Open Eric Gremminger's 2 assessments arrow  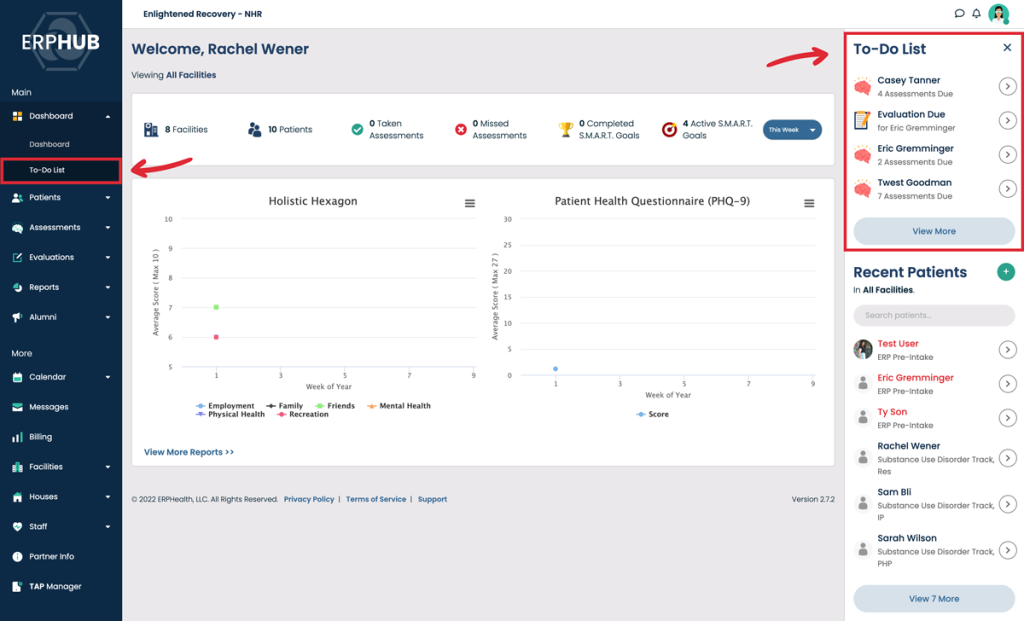[1007, 155]
